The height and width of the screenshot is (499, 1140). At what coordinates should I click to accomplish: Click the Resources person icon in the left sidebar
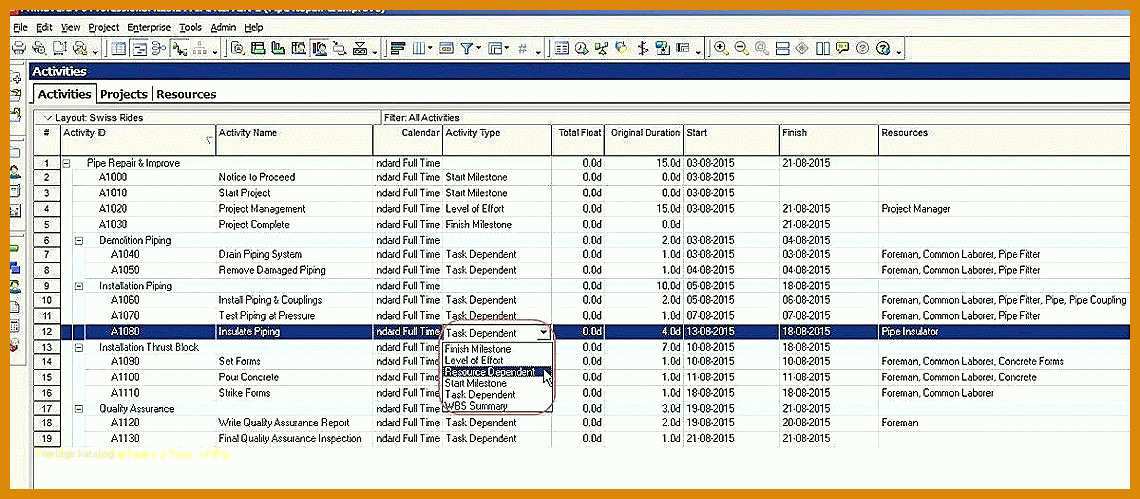[15, 172]
